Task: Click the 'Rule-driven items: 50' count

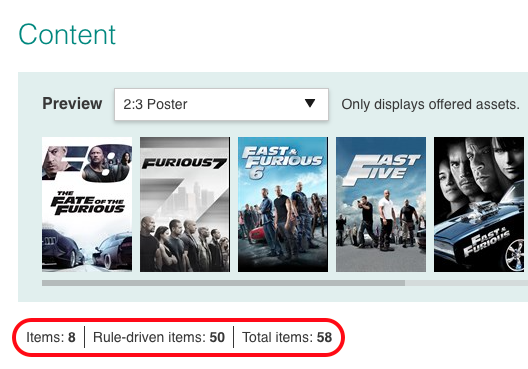Action: click(x=159, y=337)
